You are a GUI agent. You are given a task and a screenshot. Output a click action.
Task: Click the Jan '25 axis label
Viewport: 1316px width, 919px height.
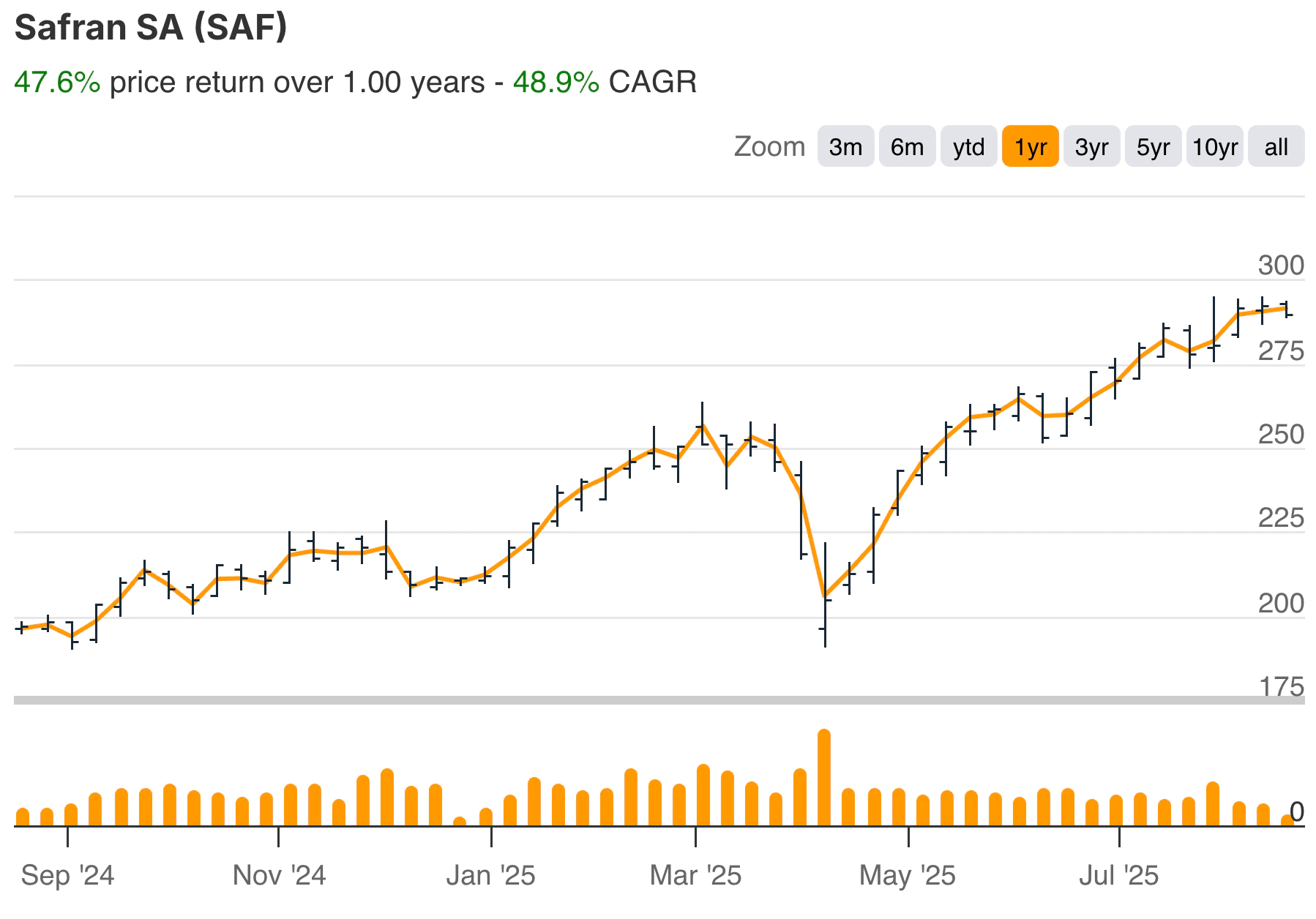491,875
